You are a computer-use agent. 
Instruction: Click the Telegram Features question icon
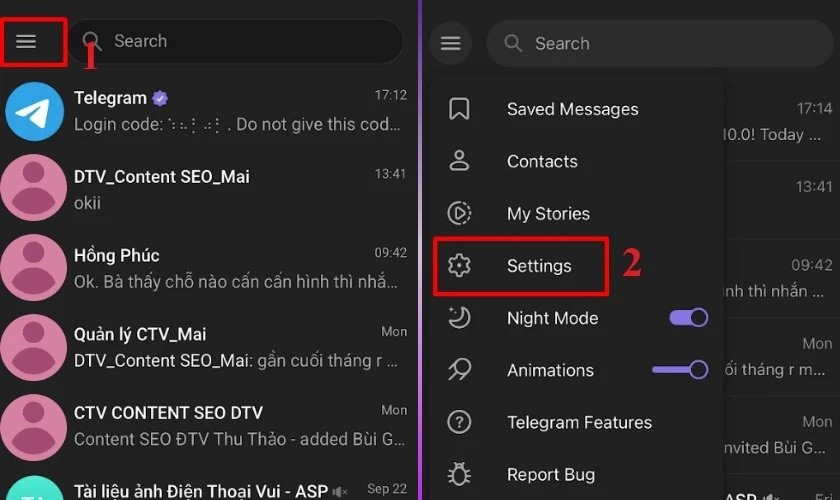pos(459,422)
